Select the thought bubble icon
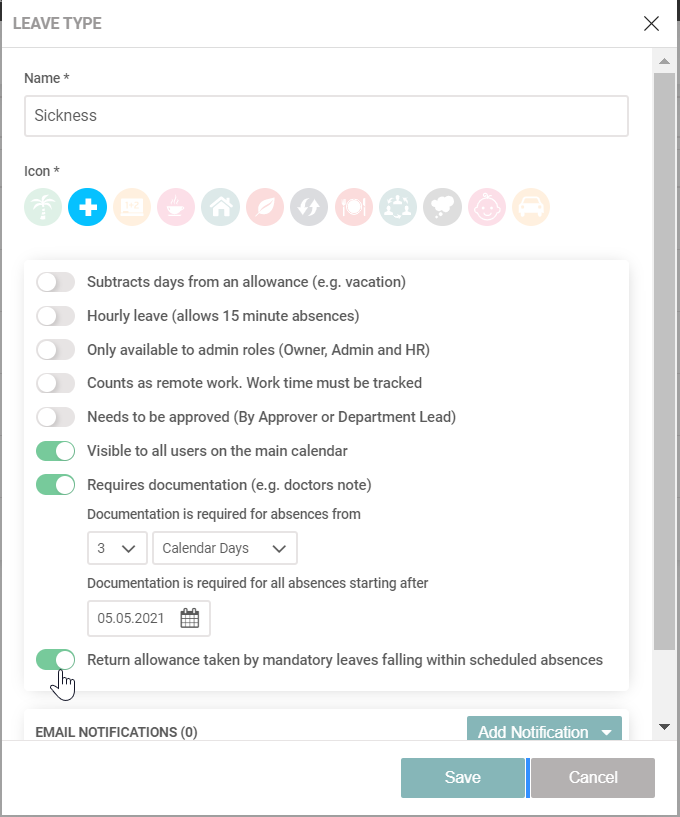Image resolution: width=680 pixels, height=817 pixels. (x=442, y=208)
